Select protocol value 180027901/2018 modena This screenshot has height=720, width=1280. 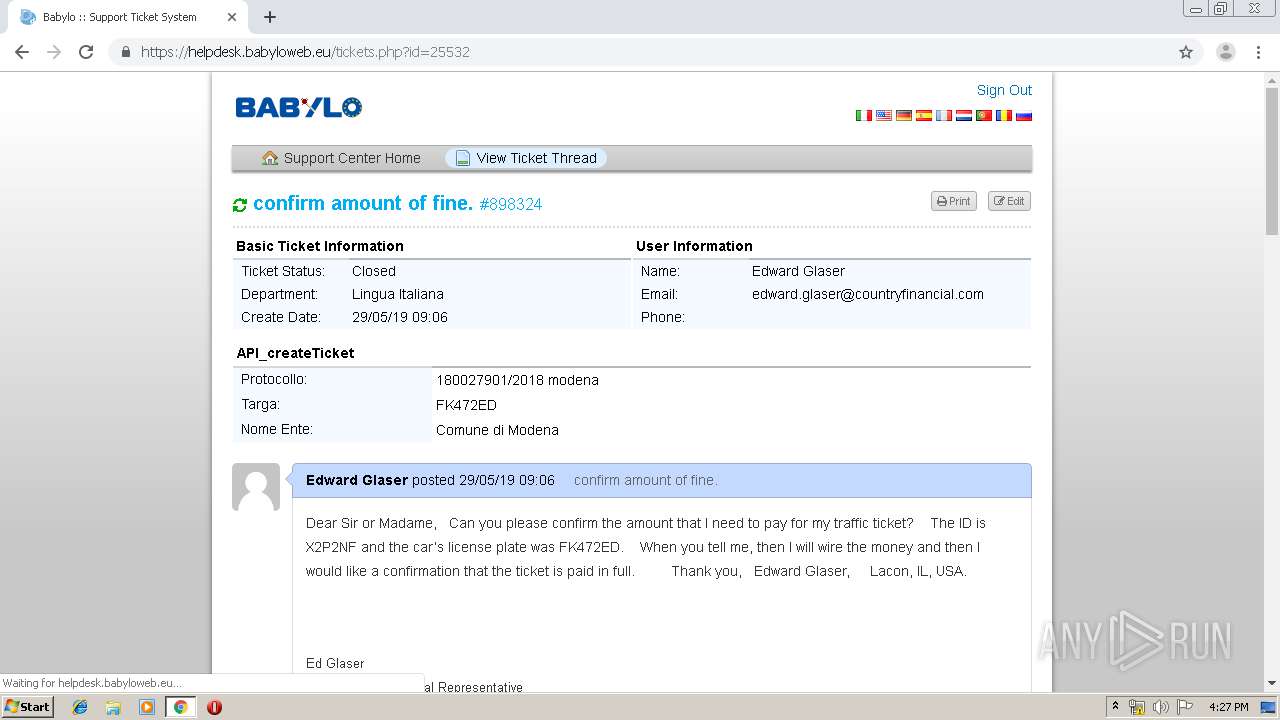coord(517,380)
